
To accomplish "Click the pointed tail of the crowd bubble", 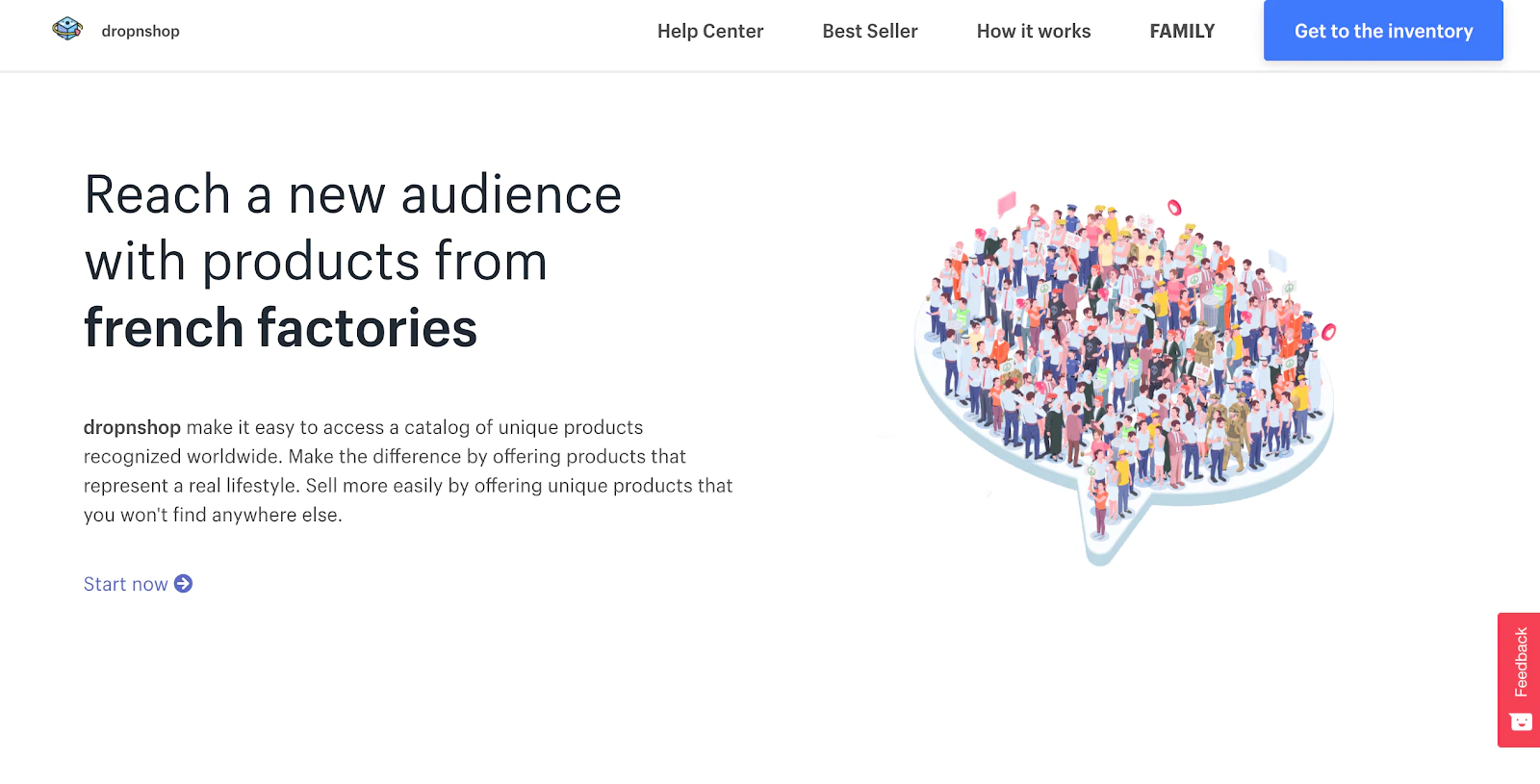I will [1102, 548].
